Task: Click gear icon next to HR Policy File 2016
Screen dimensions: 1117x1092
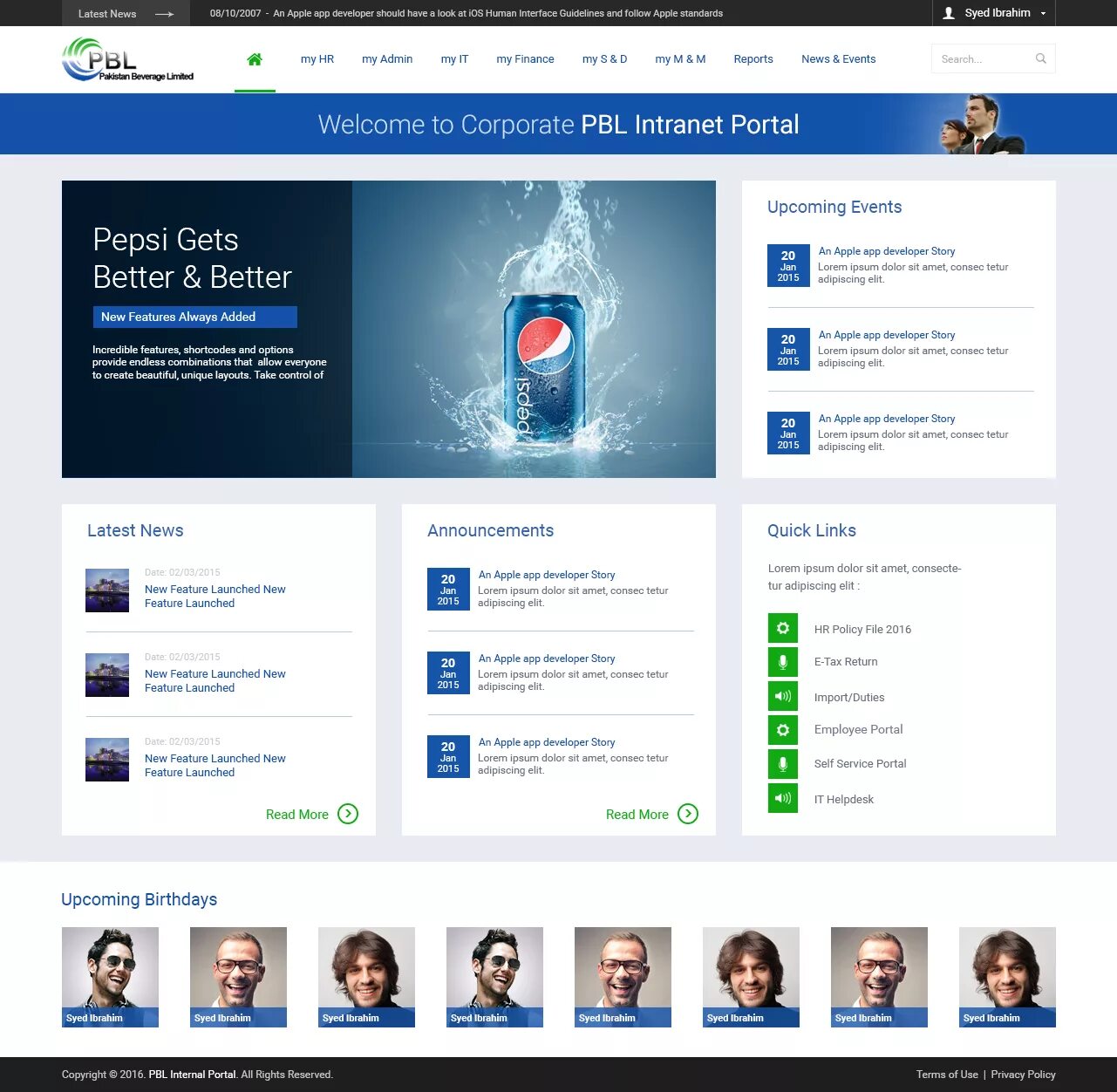Action: [x=783, y=628]
